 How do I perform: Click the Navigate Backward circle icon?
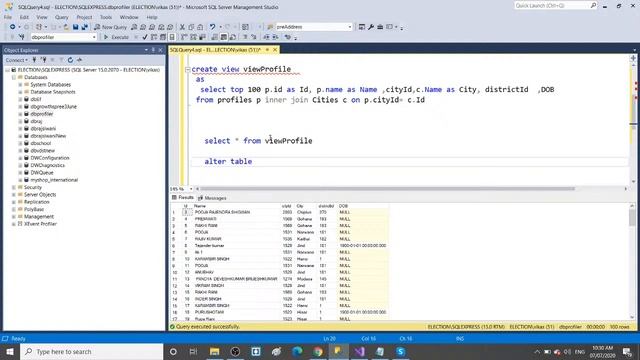pos(13,27)
